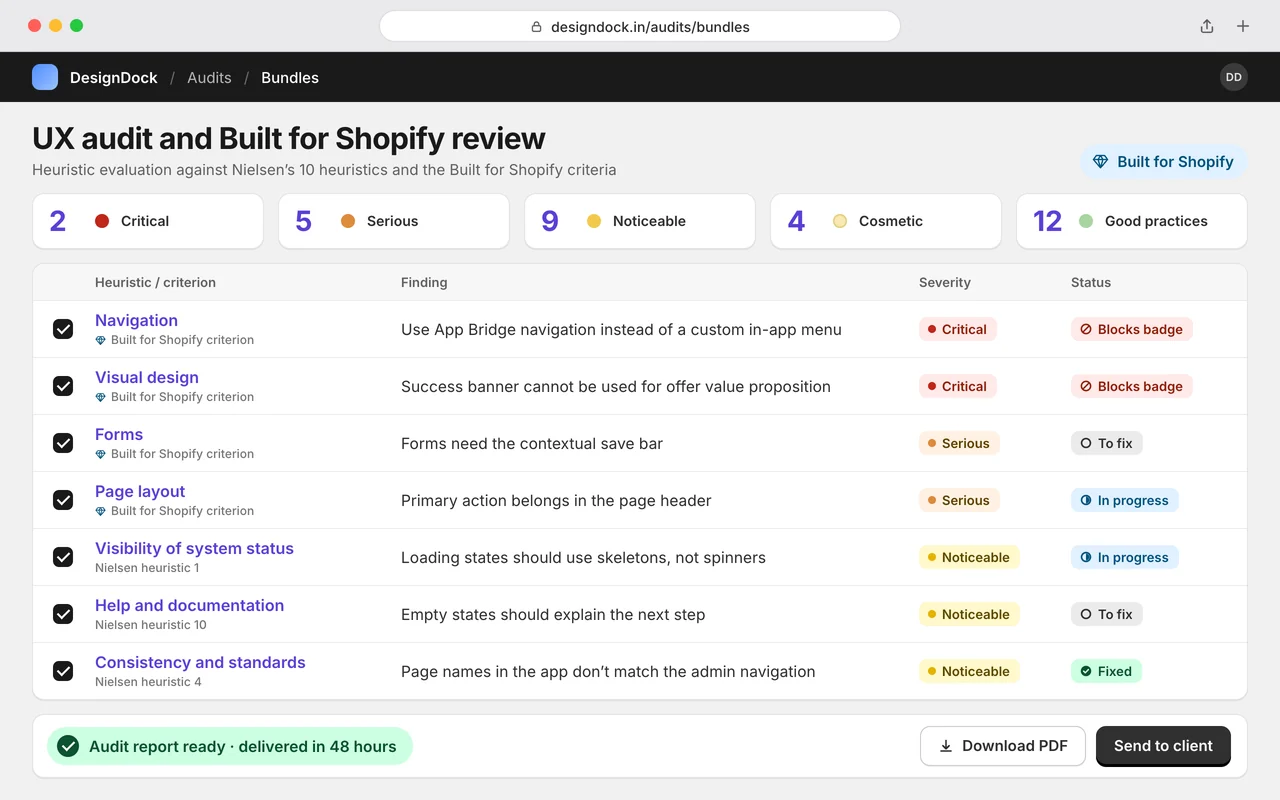
Task: Toggle the Page layout row checkbox
Action: click(x=63, y=500)
